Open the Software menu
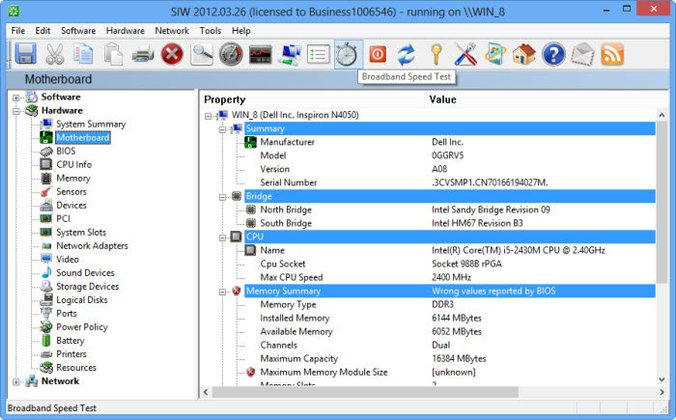Screen dimensions: 676x420 (78, 31)
